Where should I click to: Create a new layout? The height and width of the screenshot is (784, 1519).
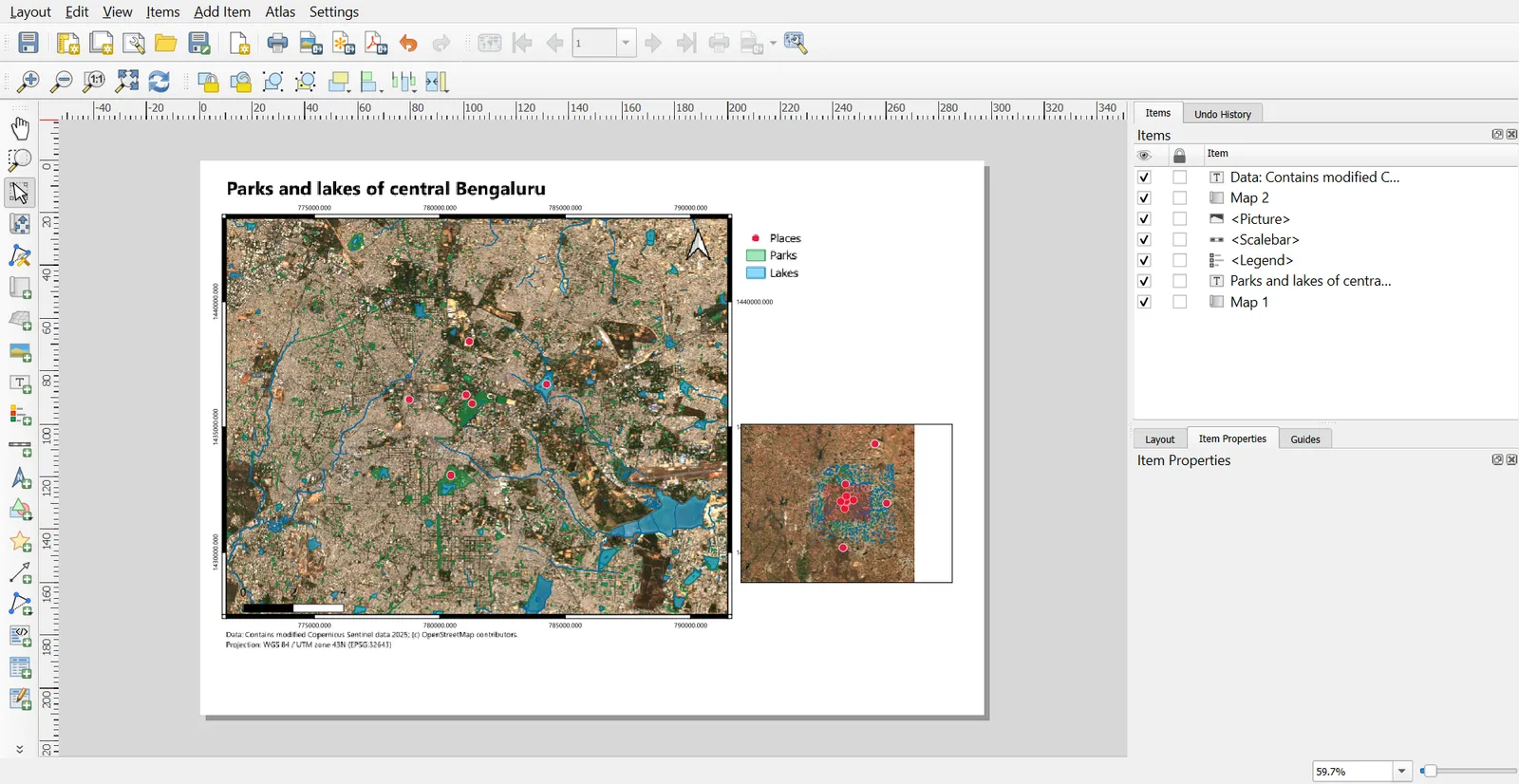coord(67,43)
